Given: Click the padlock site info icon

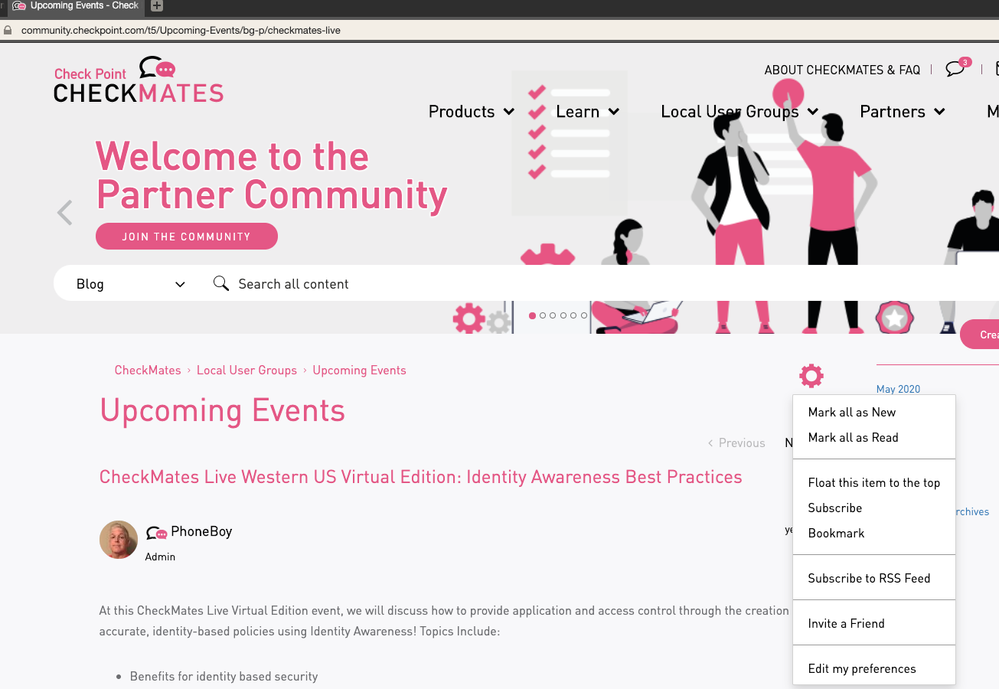Looking at the screenshot, I should click(x=8, y=30).
